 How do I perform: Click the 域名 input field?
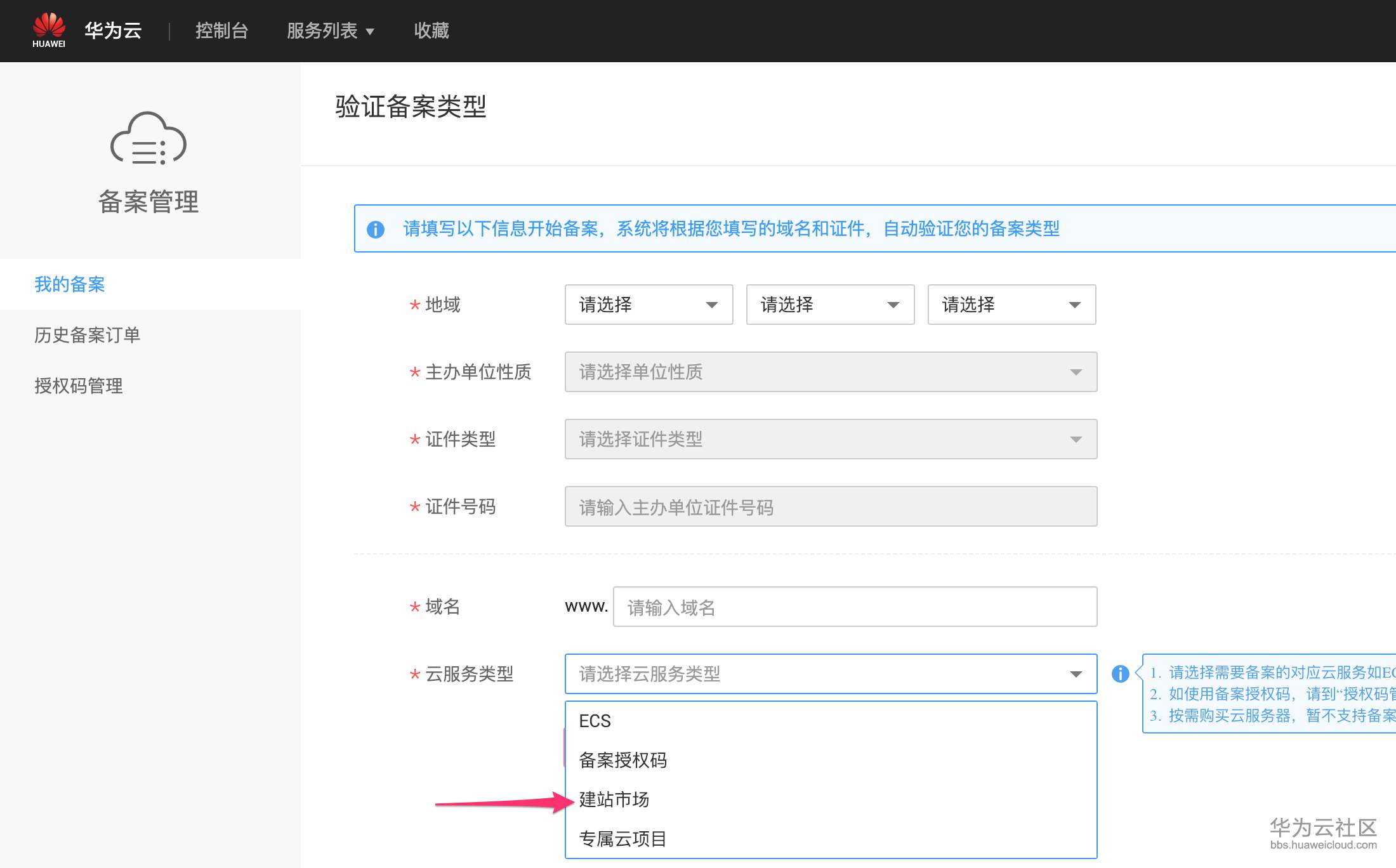[855, 607]
